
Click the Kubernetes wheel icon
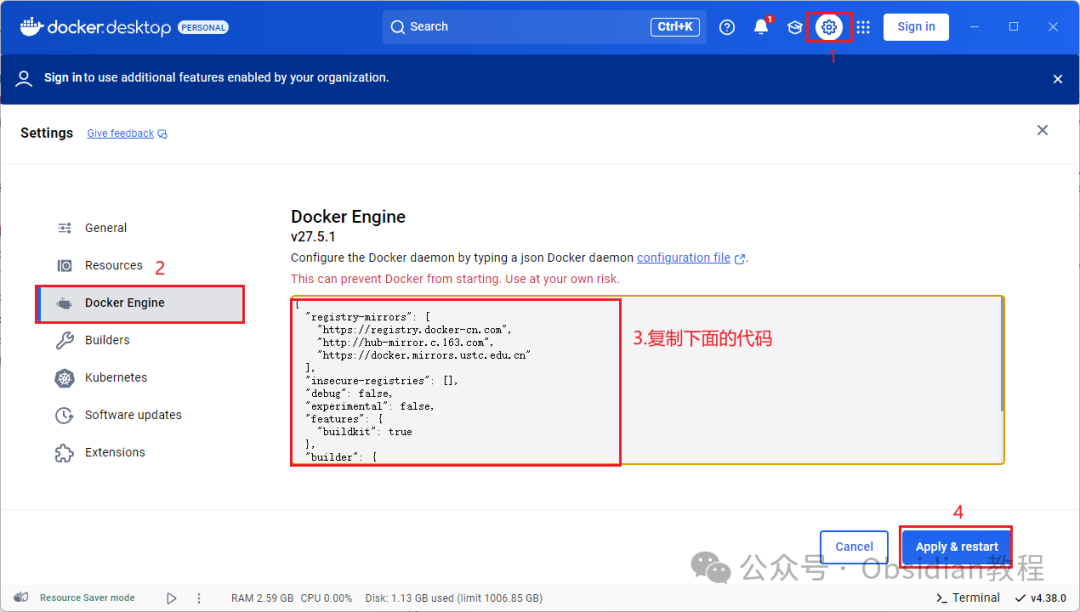65,377
